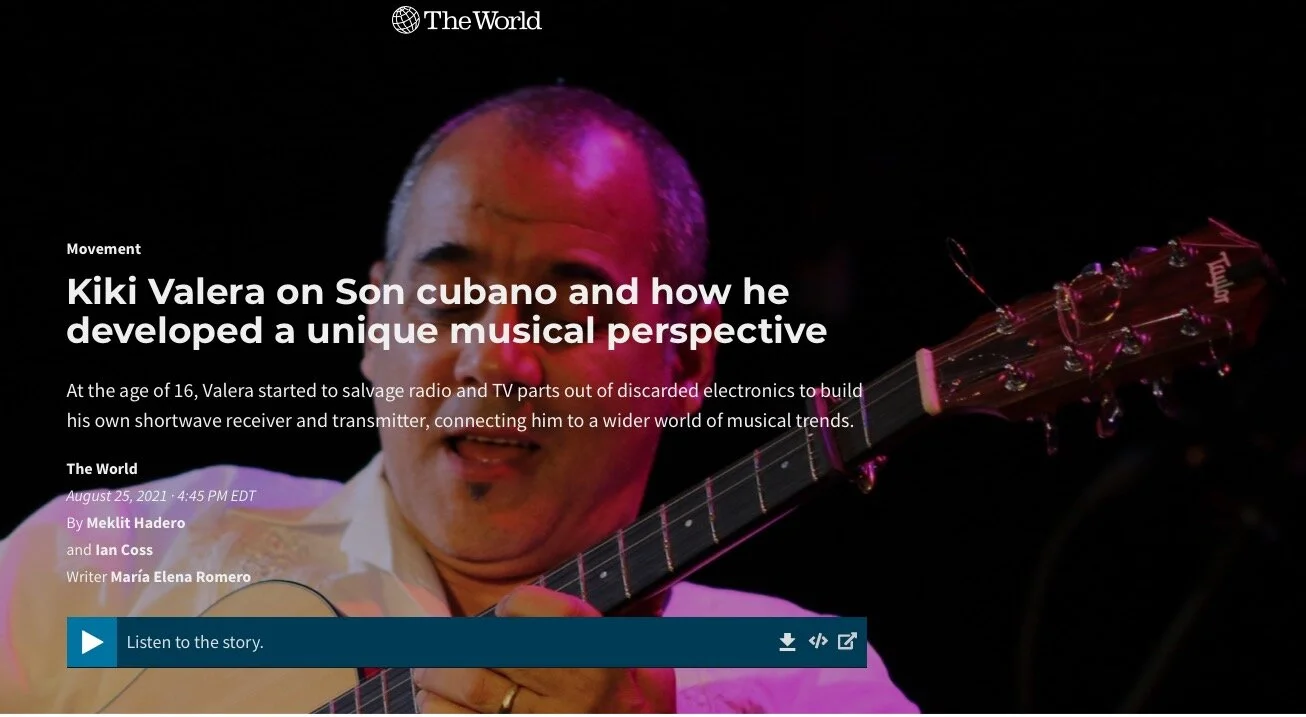Click the August 25, 2021 timestamp
1306x717 pixels.
click(162, 496)
